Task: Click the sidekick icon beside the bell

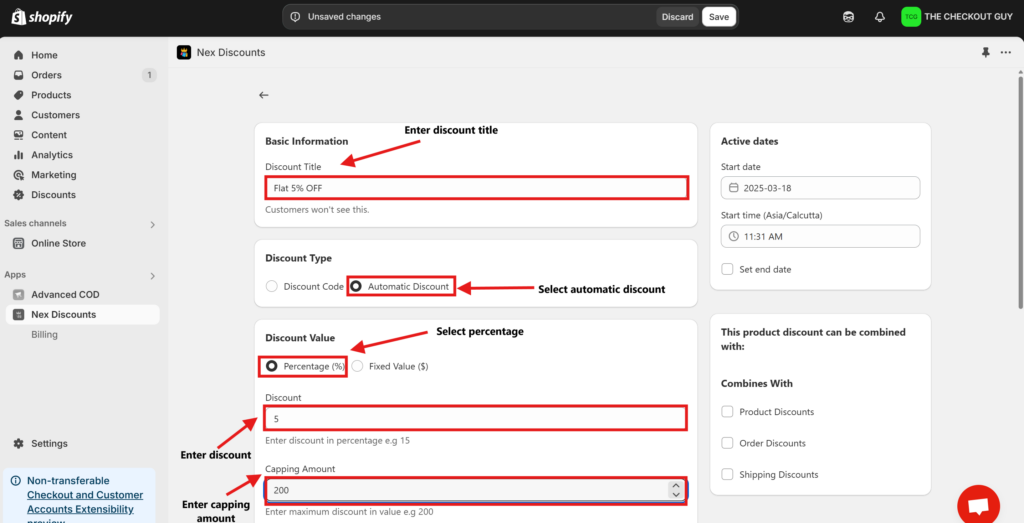Action: (849, 17)
